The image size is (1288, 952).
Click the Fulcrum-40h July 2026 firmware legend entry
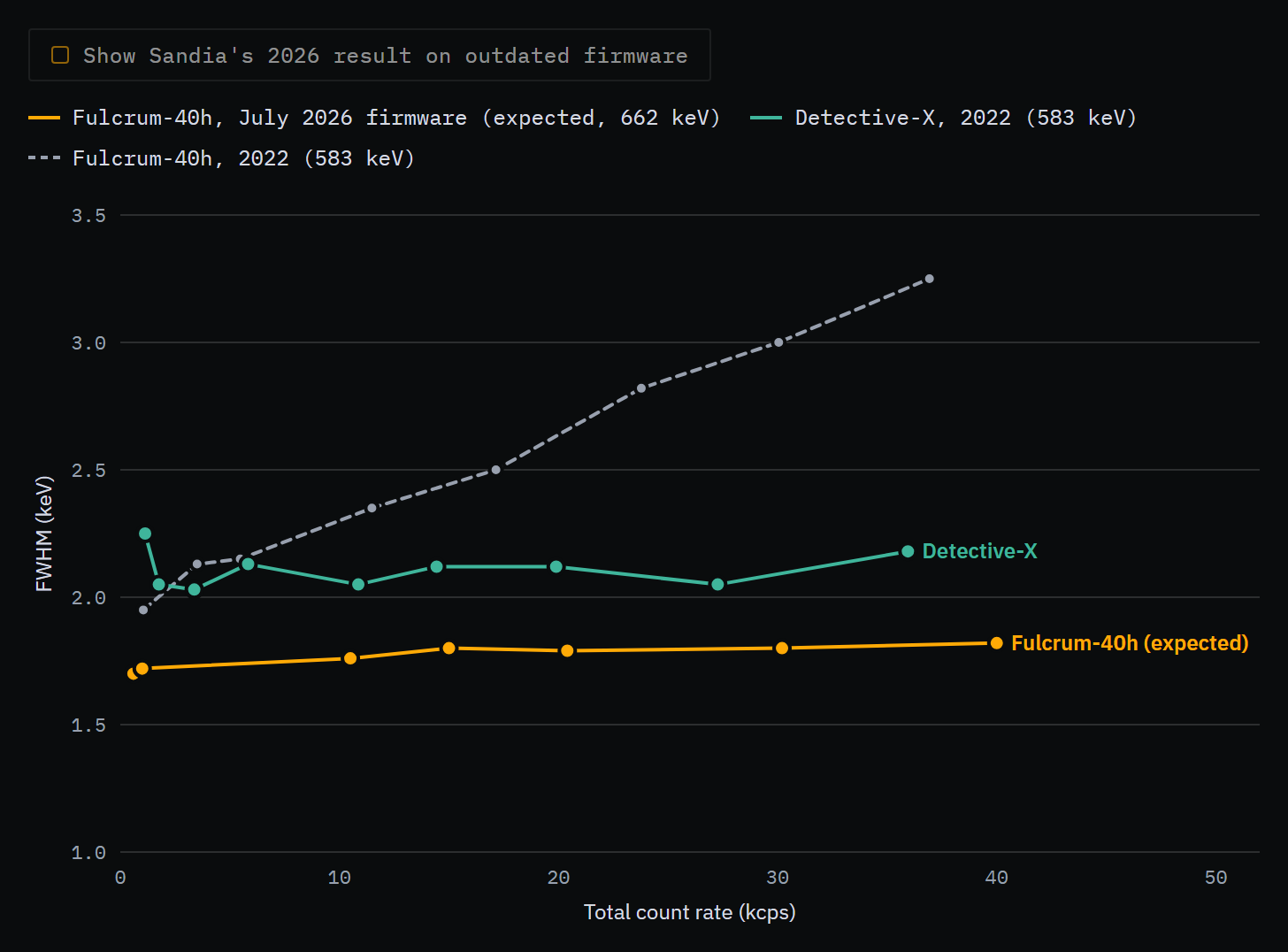374,118
